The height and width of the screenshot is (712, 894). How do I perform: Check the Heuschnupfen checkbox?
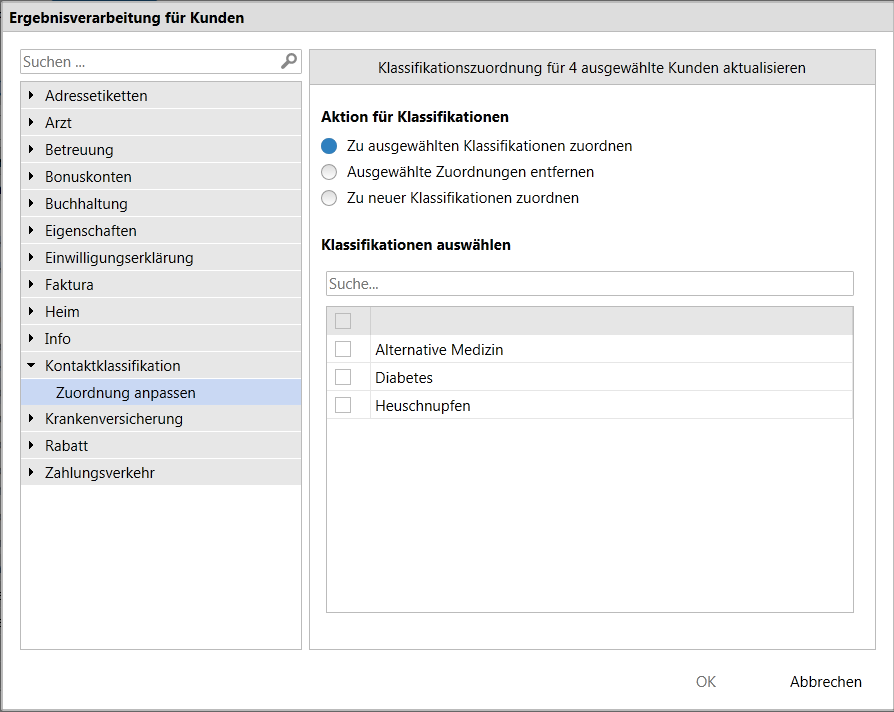343,405
